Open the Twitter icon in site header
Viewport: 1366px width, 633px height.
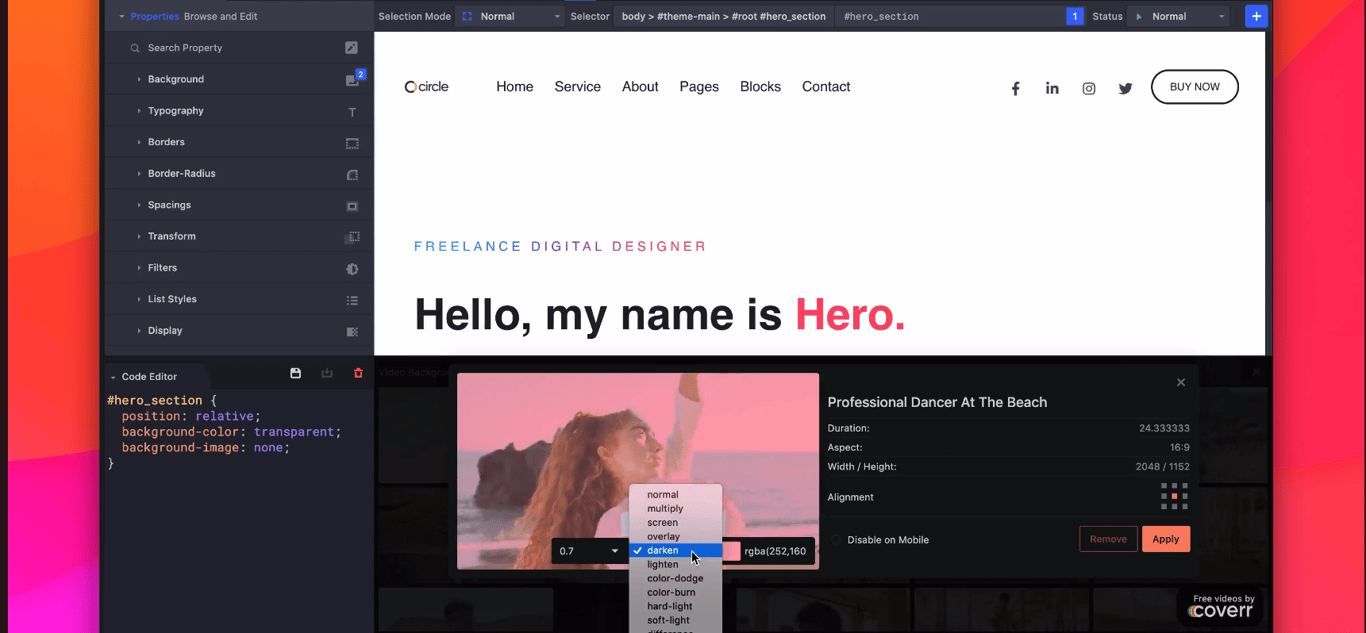(1125, 88)
